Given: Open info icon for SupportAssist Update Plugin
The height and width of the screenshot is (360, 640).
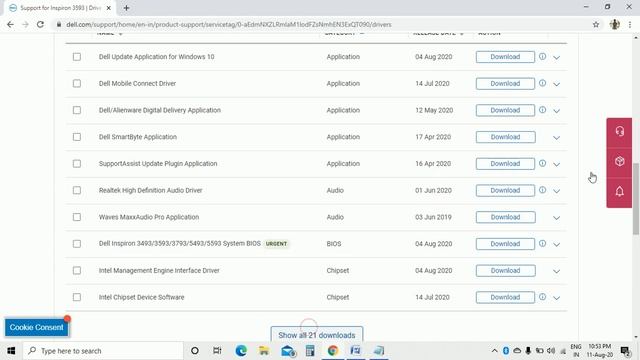Looking at the screenshot, I should [542, 163].
